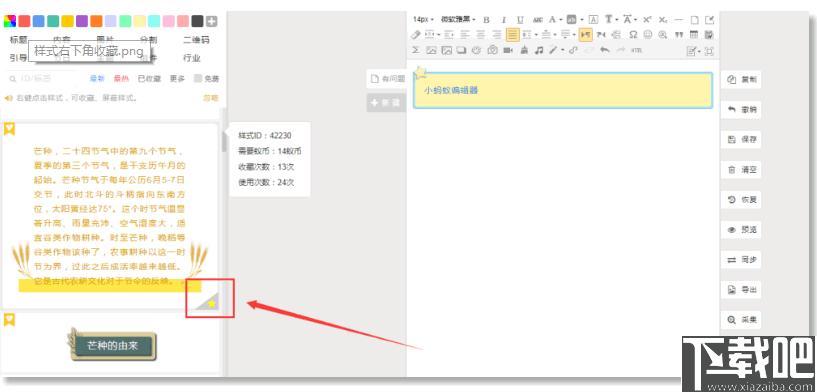Toggle left-to-right text direction
The image size is (817, 392).
[585, 35]
